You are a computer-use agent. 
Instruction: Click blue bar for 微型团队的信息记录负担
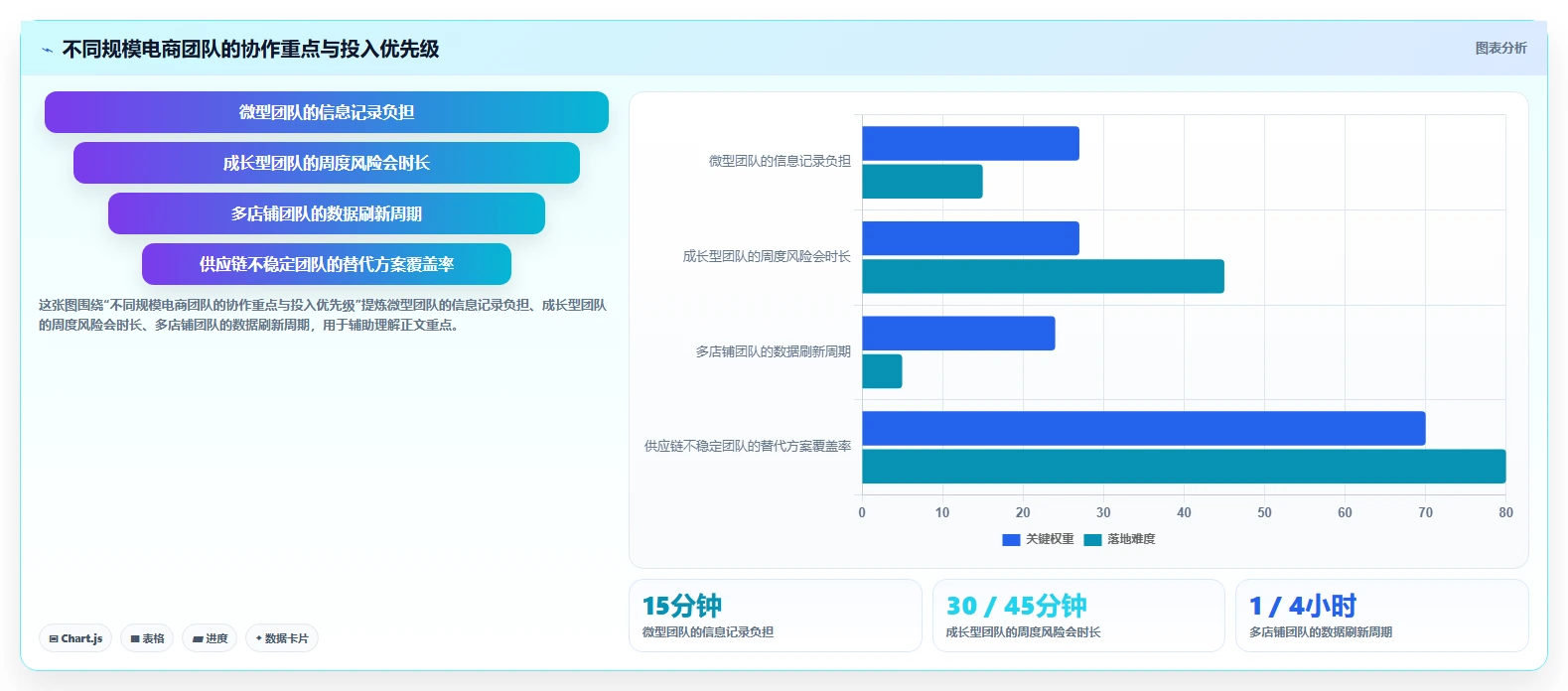(x=970, y=143)
